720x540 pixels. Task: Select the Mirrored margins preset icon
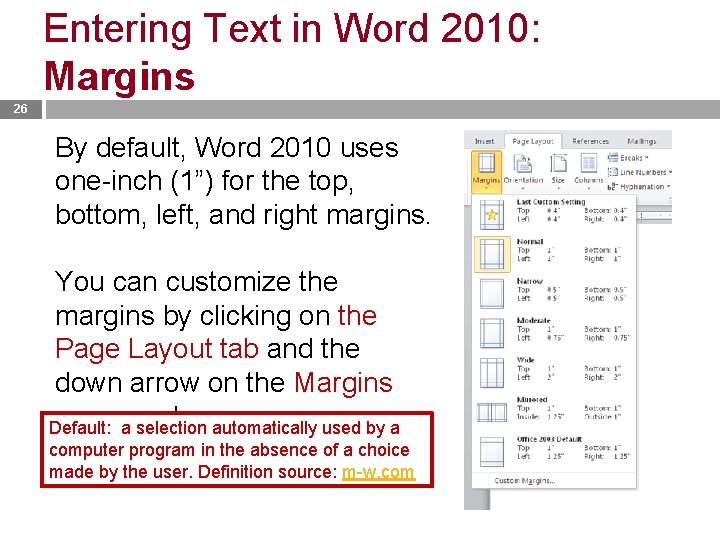pos(492,412)
